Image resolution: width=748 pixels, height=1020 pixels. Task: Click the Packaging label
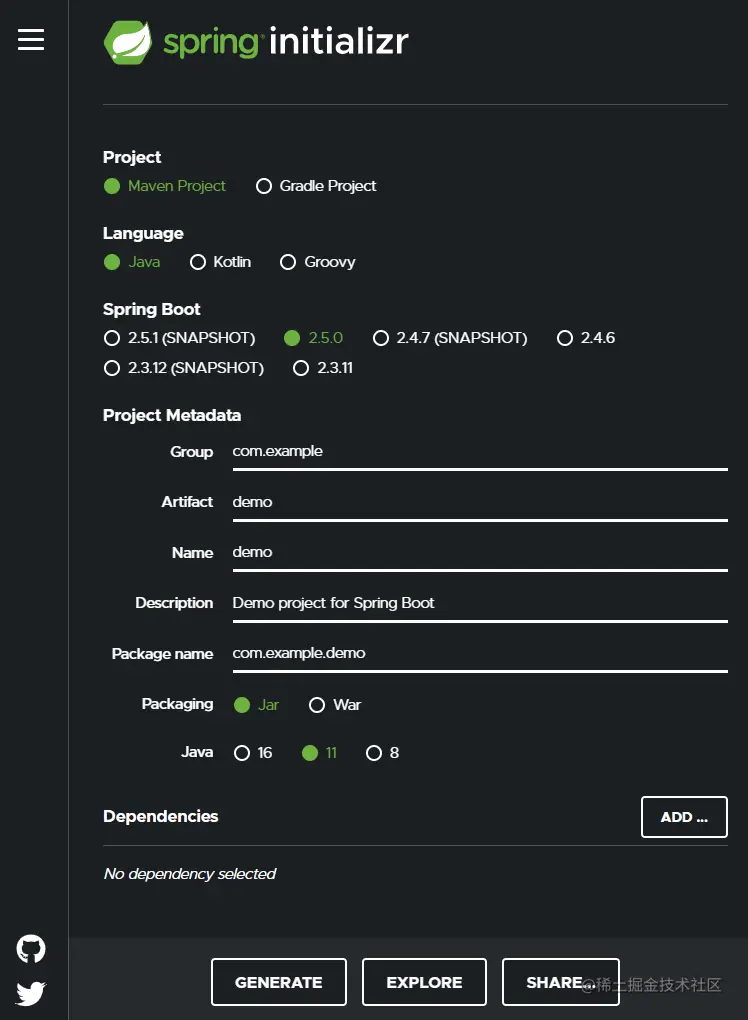[x=178, y=704]
